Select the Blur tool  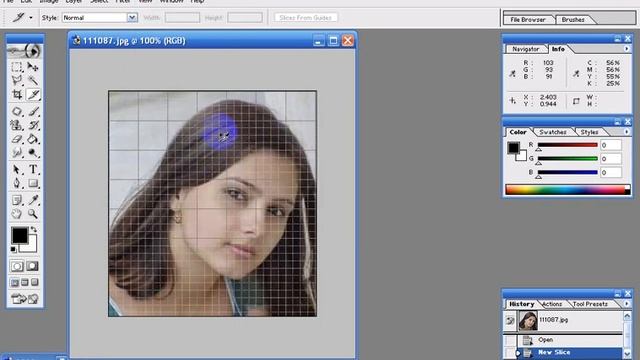point(17,153)
